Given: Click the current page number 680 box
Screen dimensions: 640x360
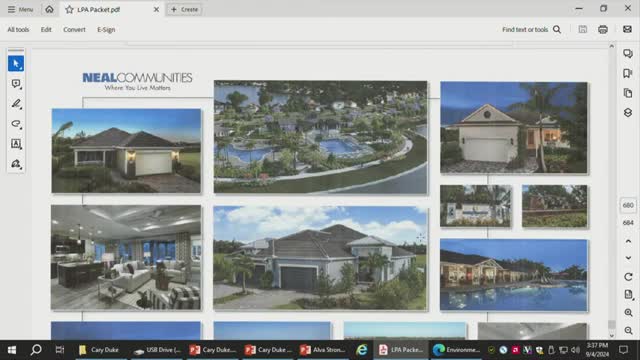Looking at the screenshot, I should (x=628, y=205).
